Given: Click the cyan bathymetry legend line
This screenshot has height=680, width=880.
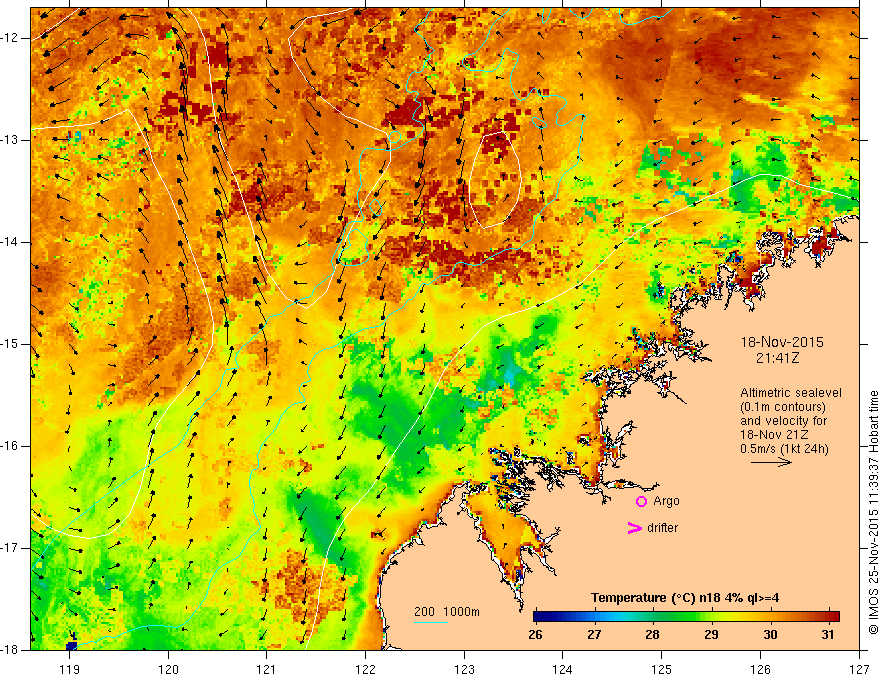Looking at the screenshot, I should coord(430,622).
